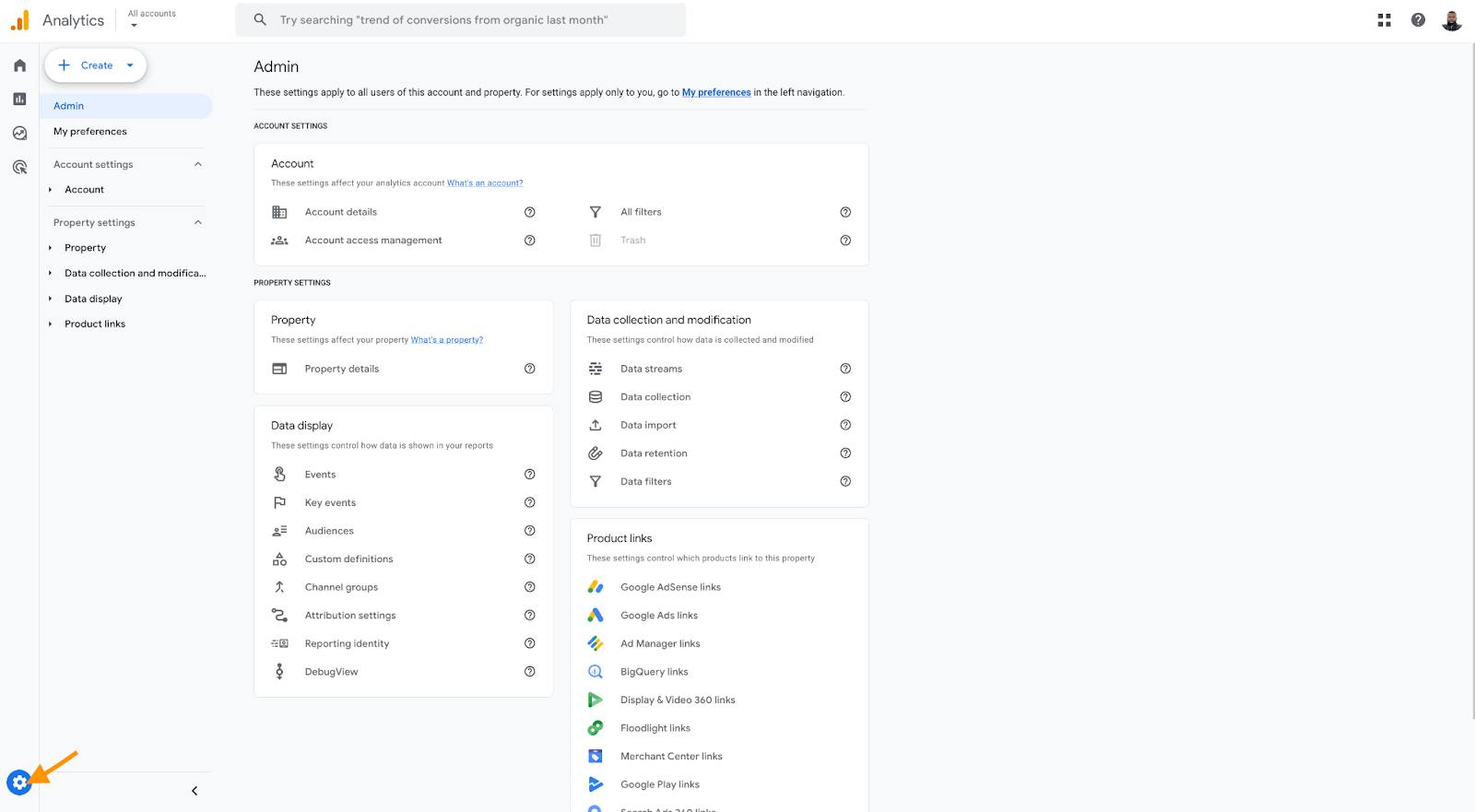The height and width of the screenshot is (812, 1475).
Task: Click the help icon beside Data retention
Action: pos(845,453)
